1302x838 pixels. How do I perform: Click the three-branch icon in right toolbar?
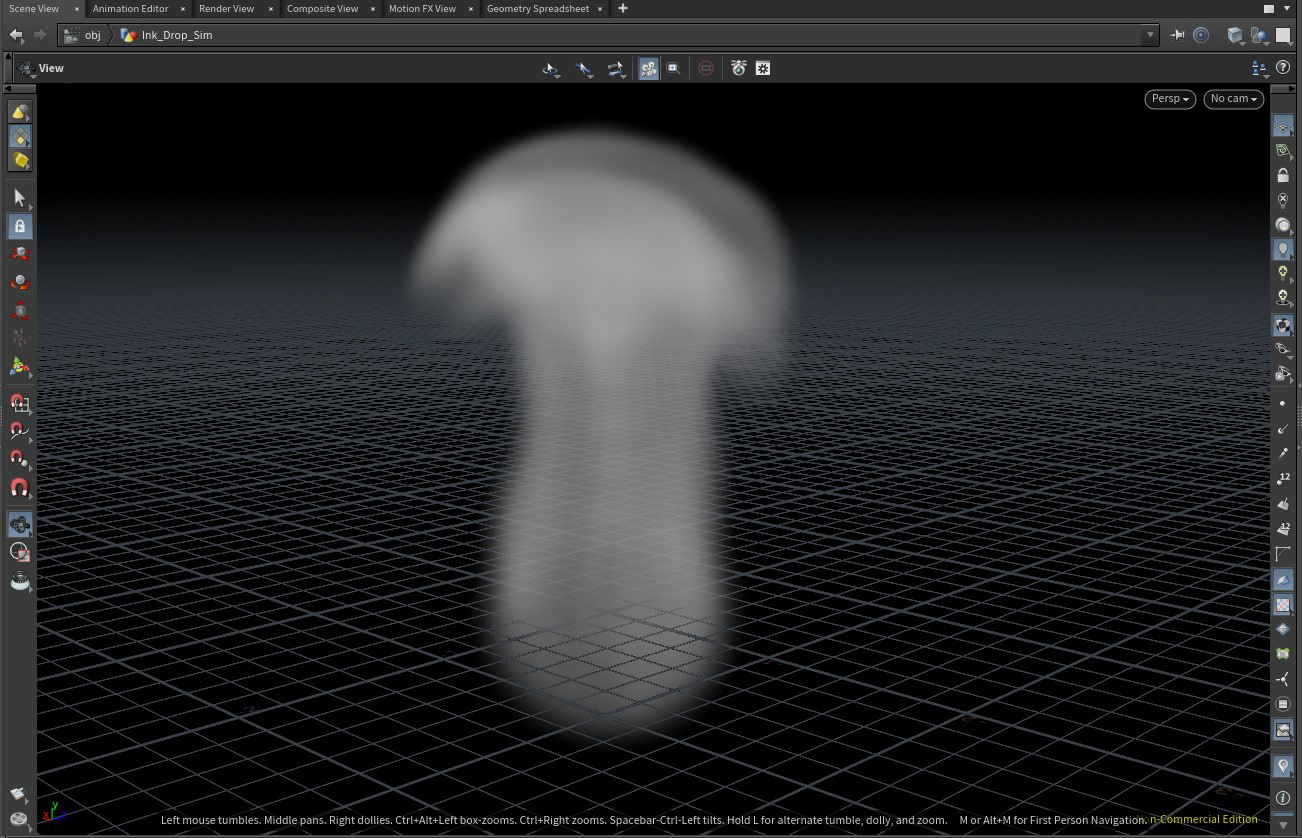1283,680
